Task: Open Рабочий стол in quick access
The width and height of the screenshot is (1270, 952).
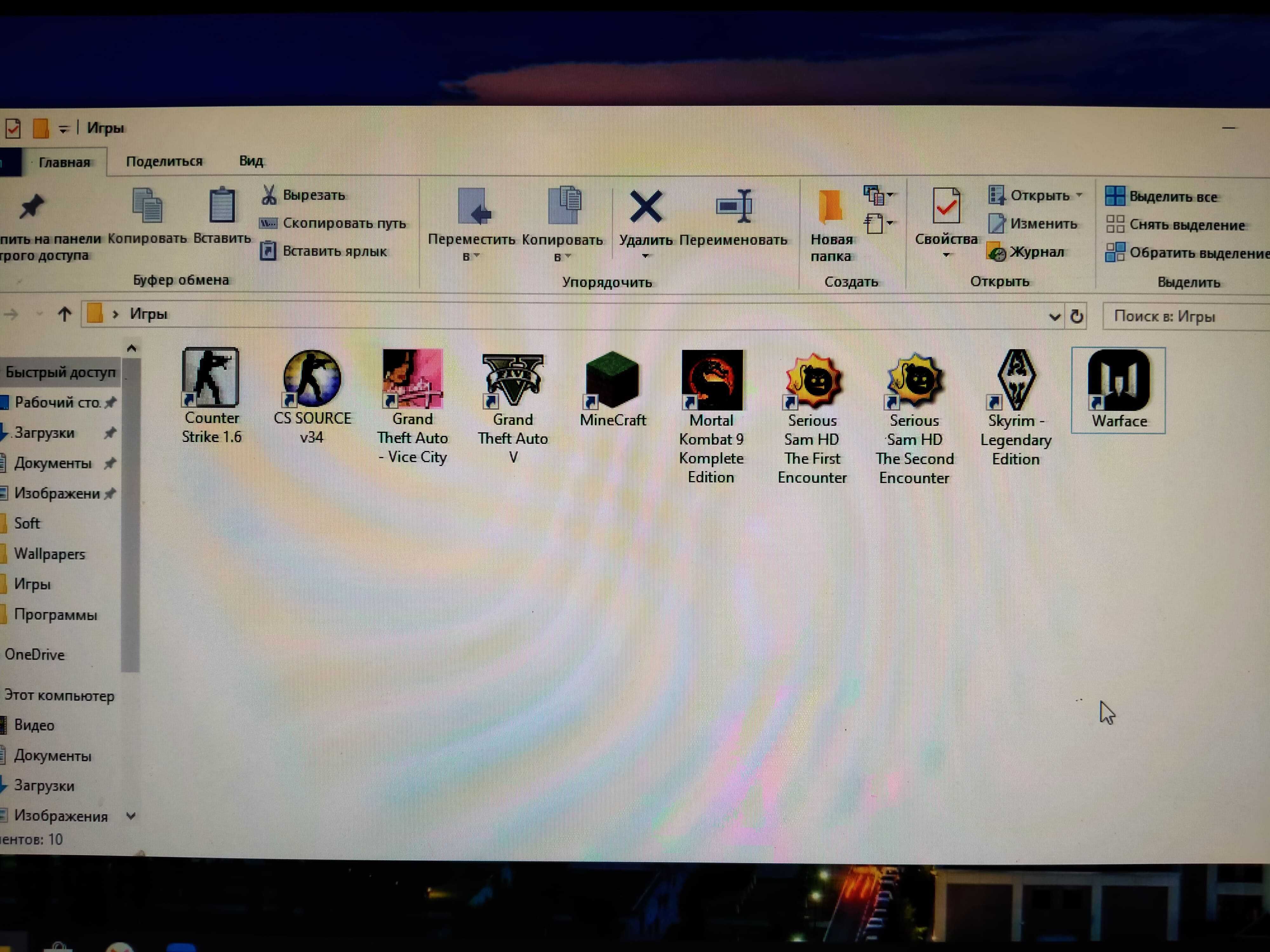Action: [x=57, y=403]
